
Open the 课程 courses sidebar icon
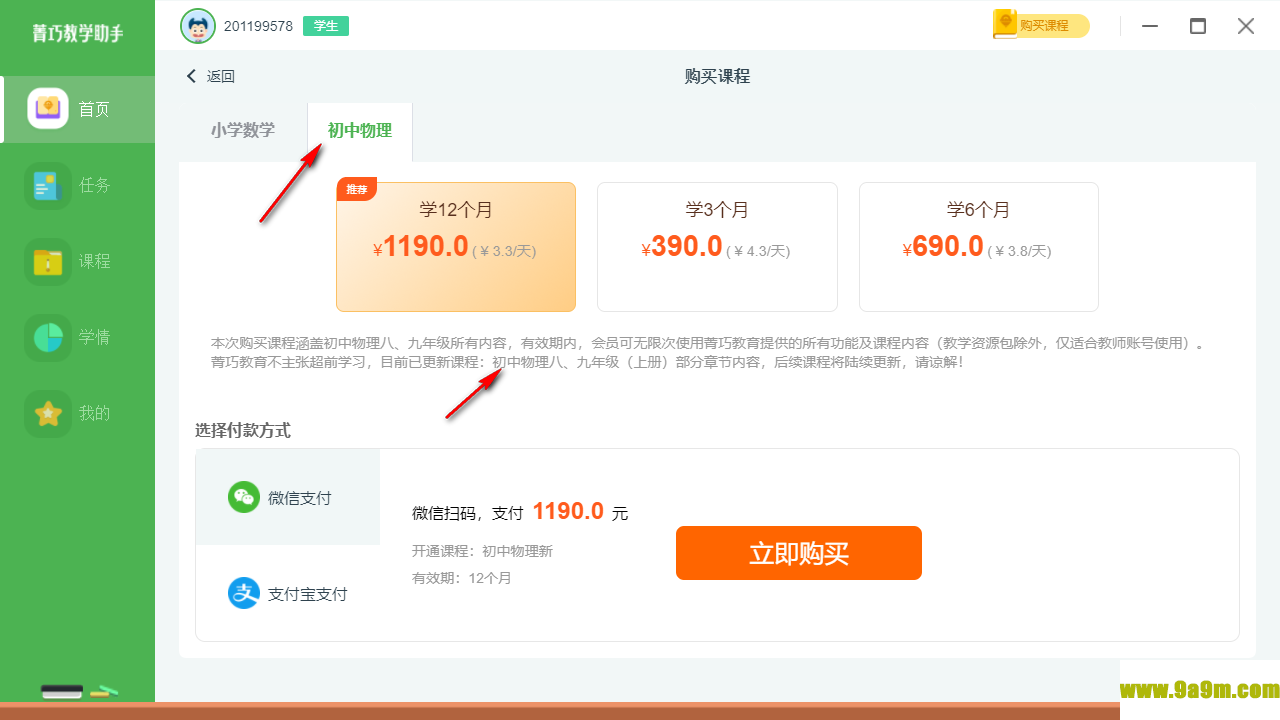(x=48, y=262)
